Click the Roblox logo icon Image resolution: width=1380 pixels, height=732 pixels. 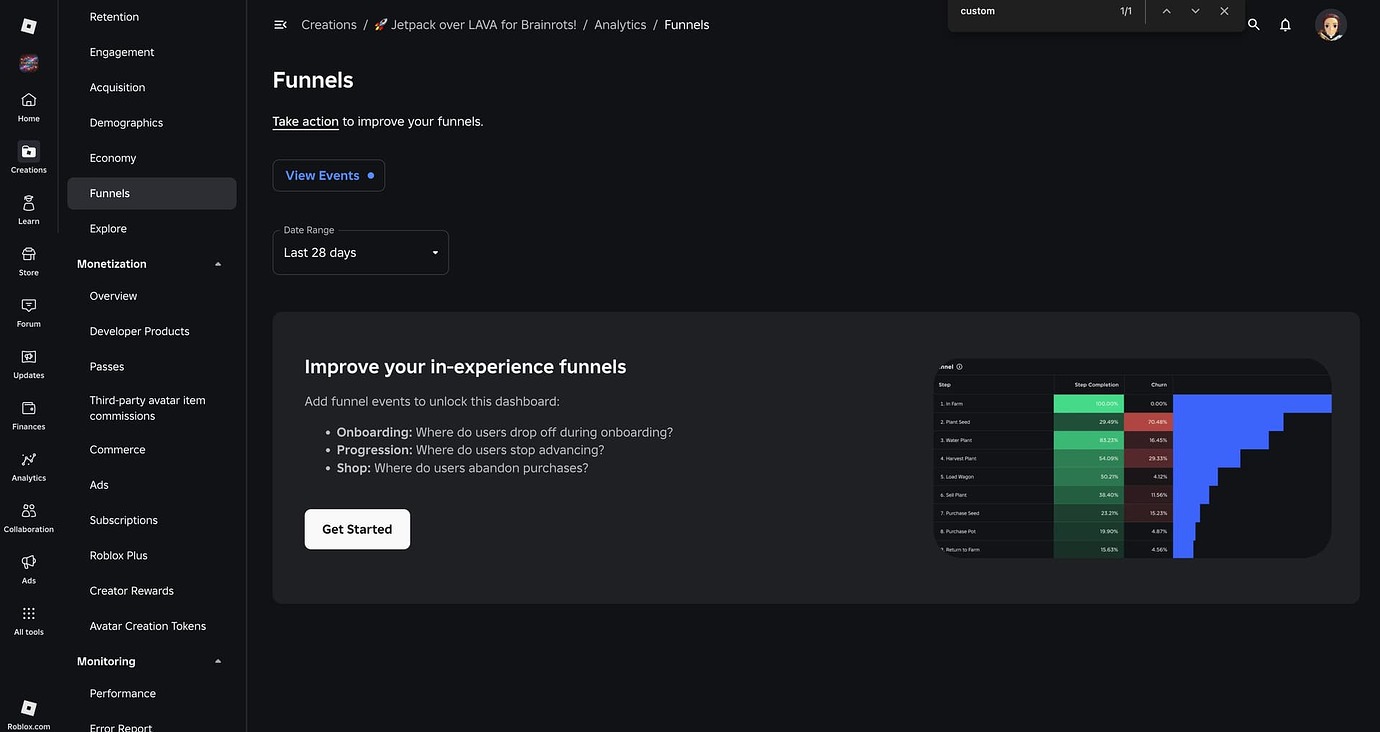point(29,26)
